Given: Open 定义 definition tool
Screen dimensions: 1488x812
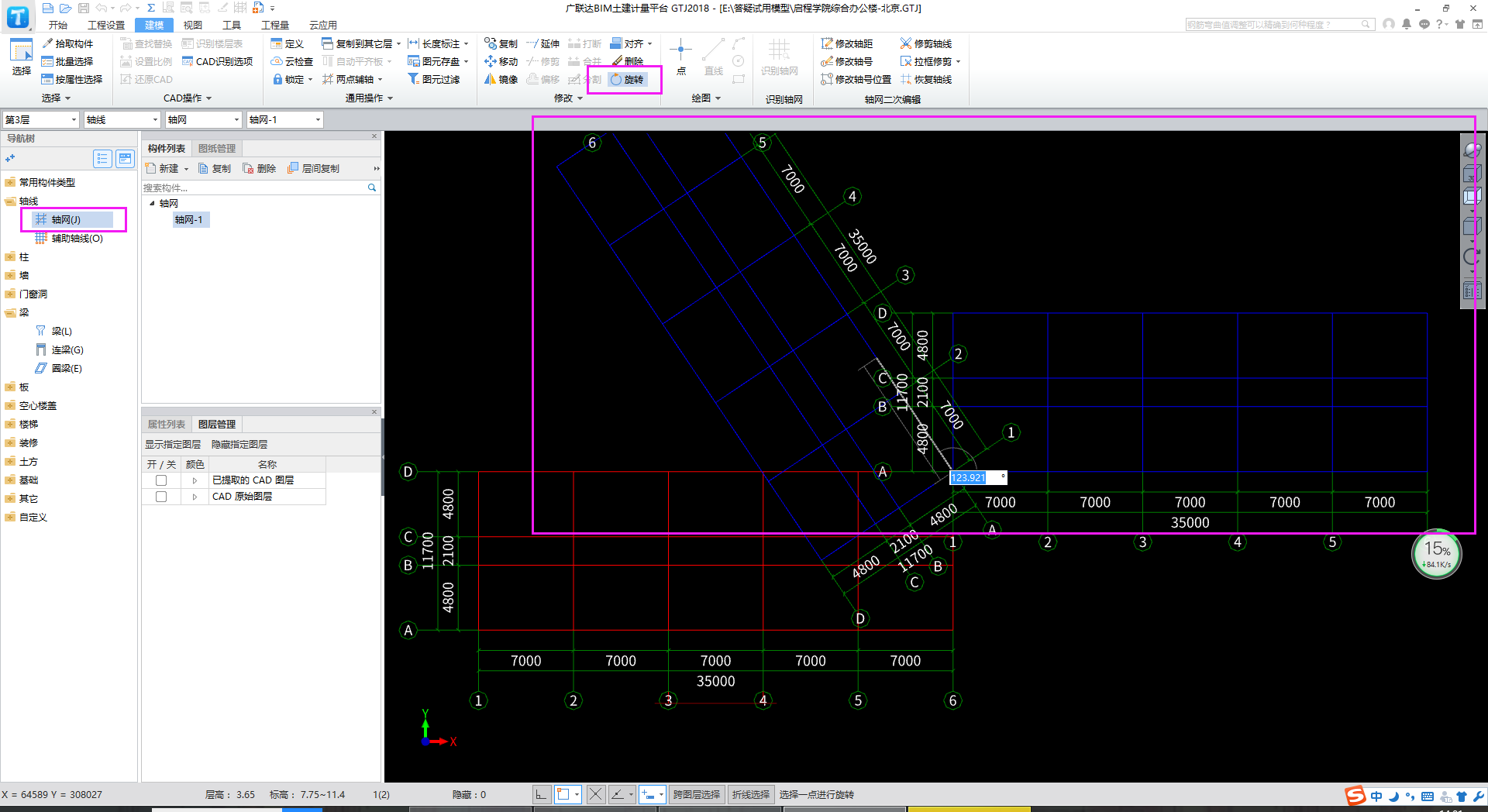Looking at the screenshot, I should [287, 43].
